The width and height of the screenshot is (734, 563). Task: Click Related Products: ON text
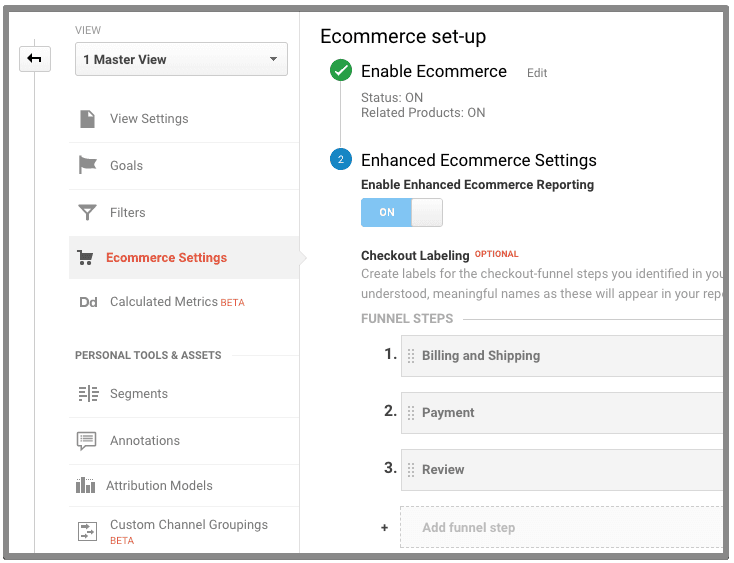click(x=423, y=112)
